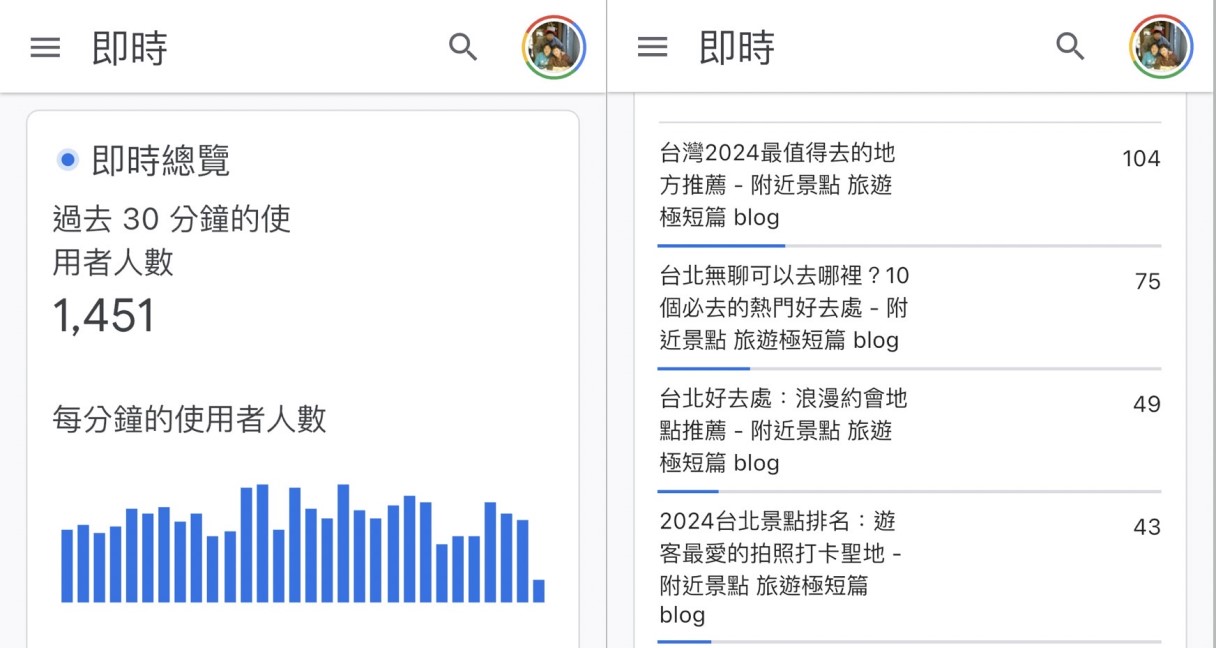The height and width of the screenshot is (648, 1216).
Task: Click the 每分鐘的使用者人數 chart label
Action: (189, 419)
